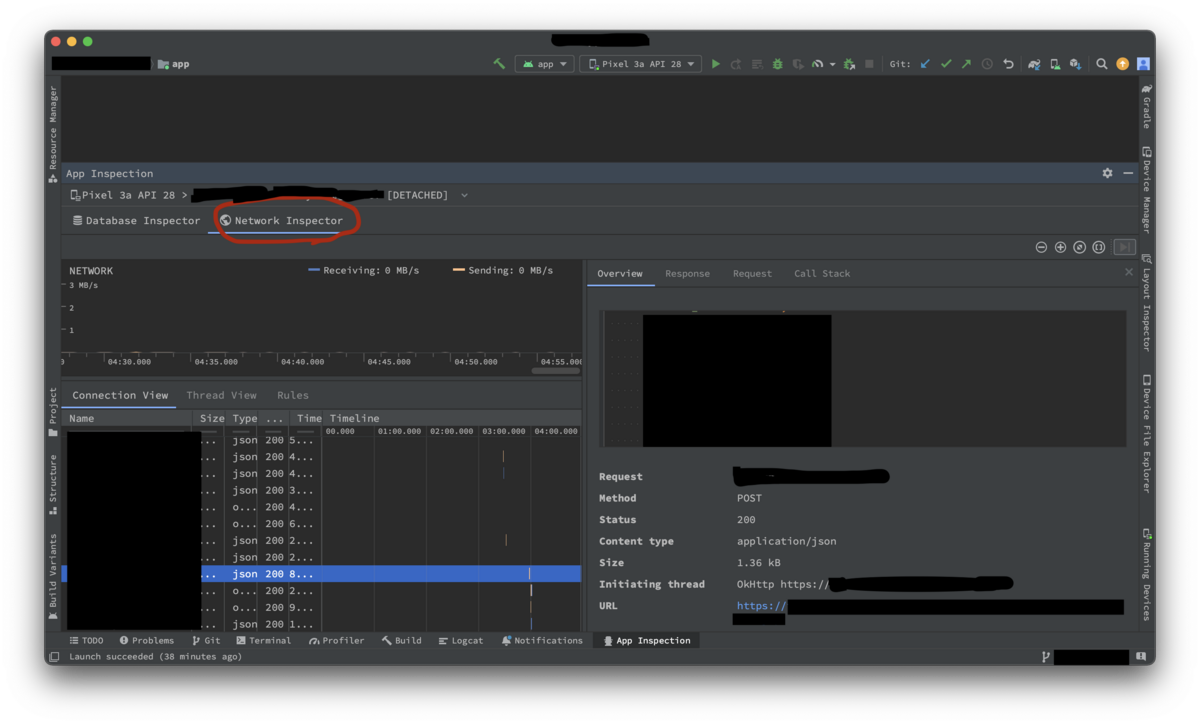Viewport: 1200px width, 724px height.
Task: Update project with blue Git arrow
Action: [x=925, y=64]
